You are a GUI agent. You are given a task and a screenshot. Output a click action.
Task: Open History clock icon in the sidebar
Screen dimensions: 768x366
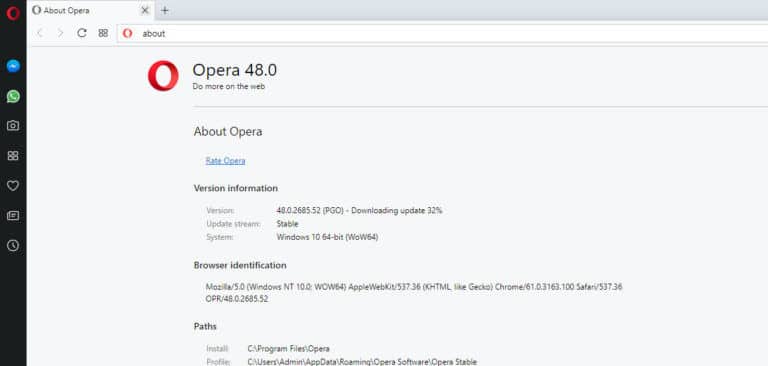pyautogui.click(x=13, y=245)
